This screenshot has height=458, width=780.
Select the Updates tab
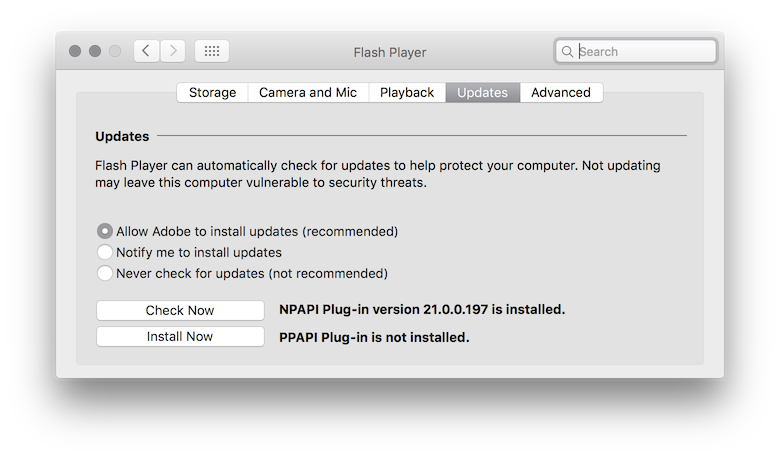[x=482, y=93]
